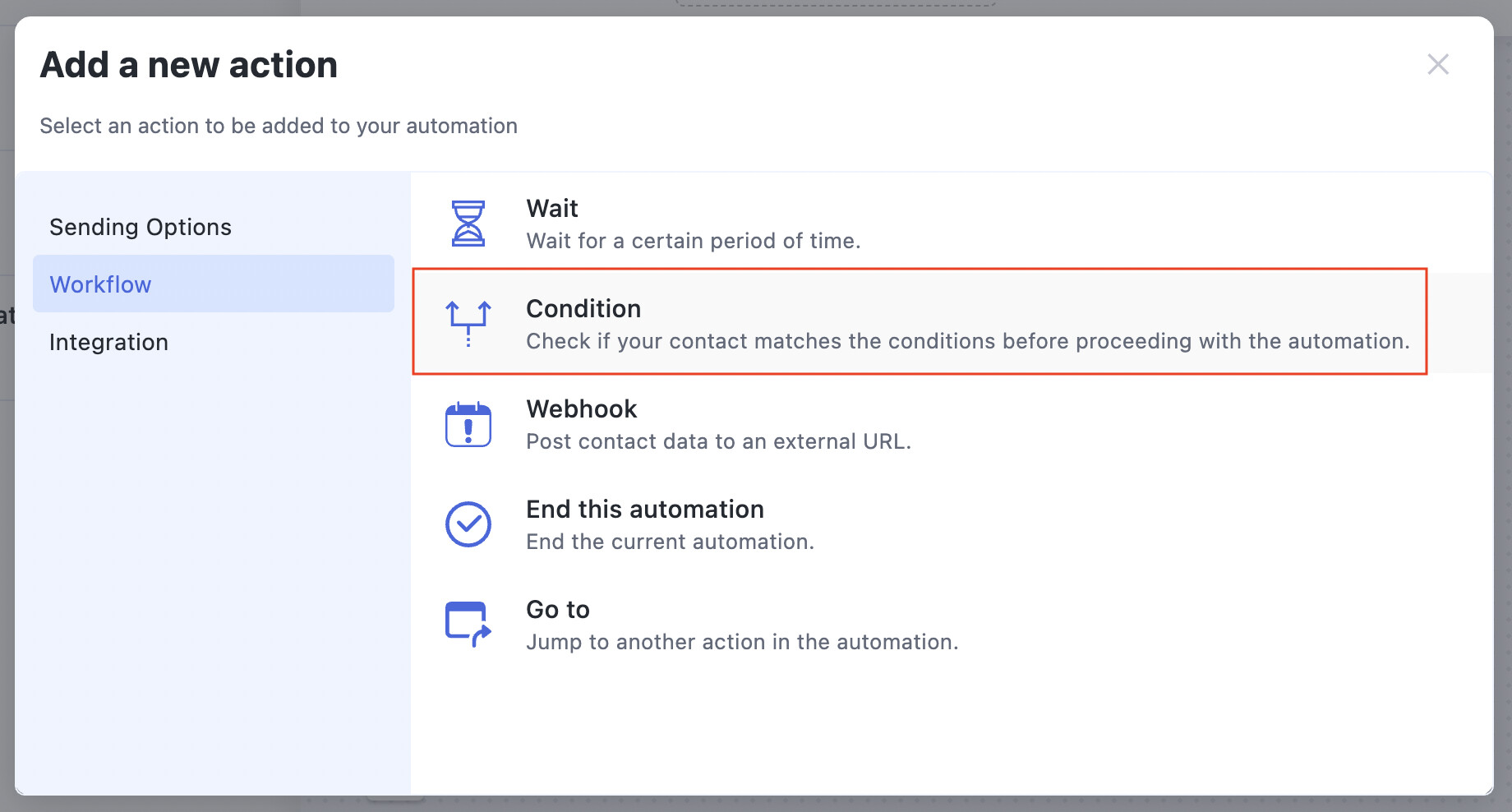Click the Go to jump arrow icon

(468, 625)
